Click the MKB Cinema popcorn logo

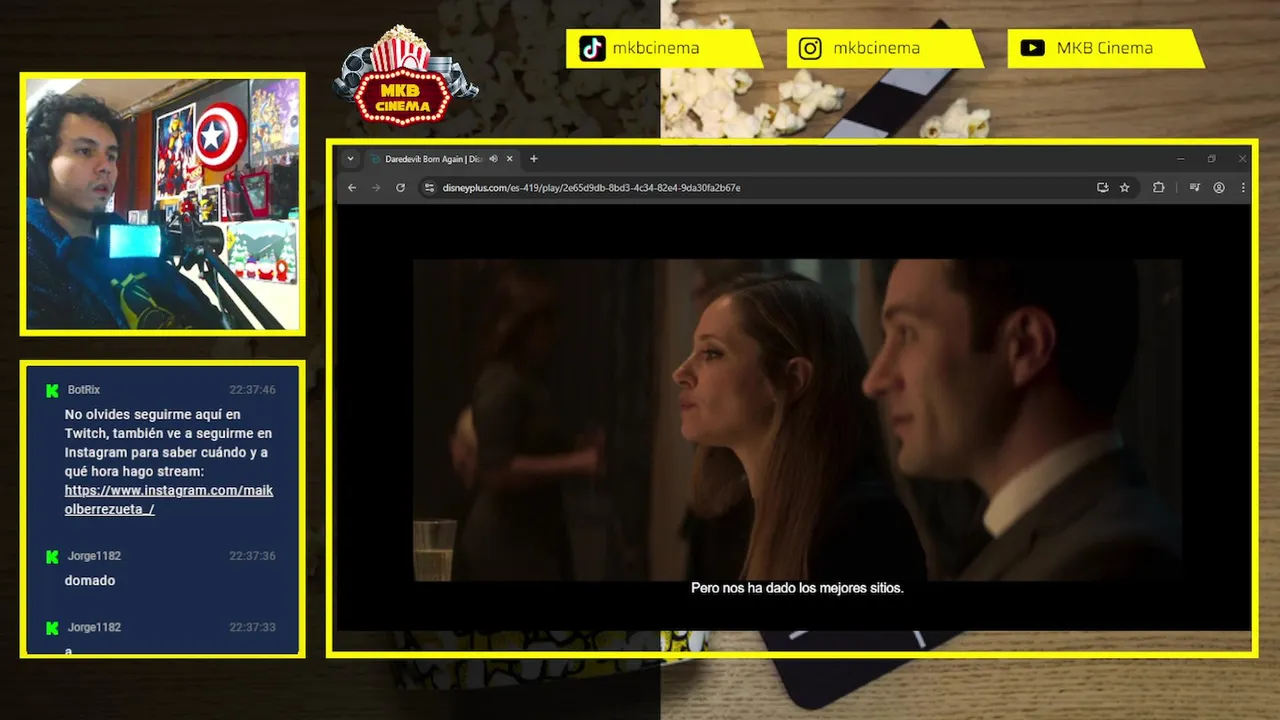click(x=404, y=76)
